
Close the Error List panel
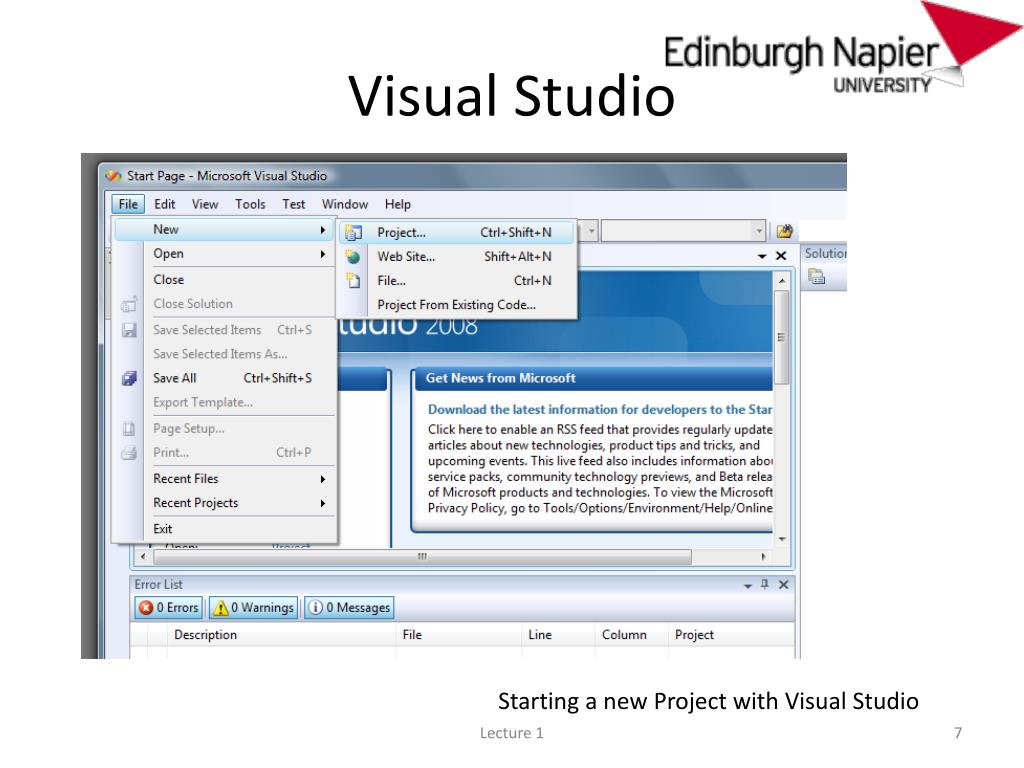pyautogui.click(x=784, y=585)
